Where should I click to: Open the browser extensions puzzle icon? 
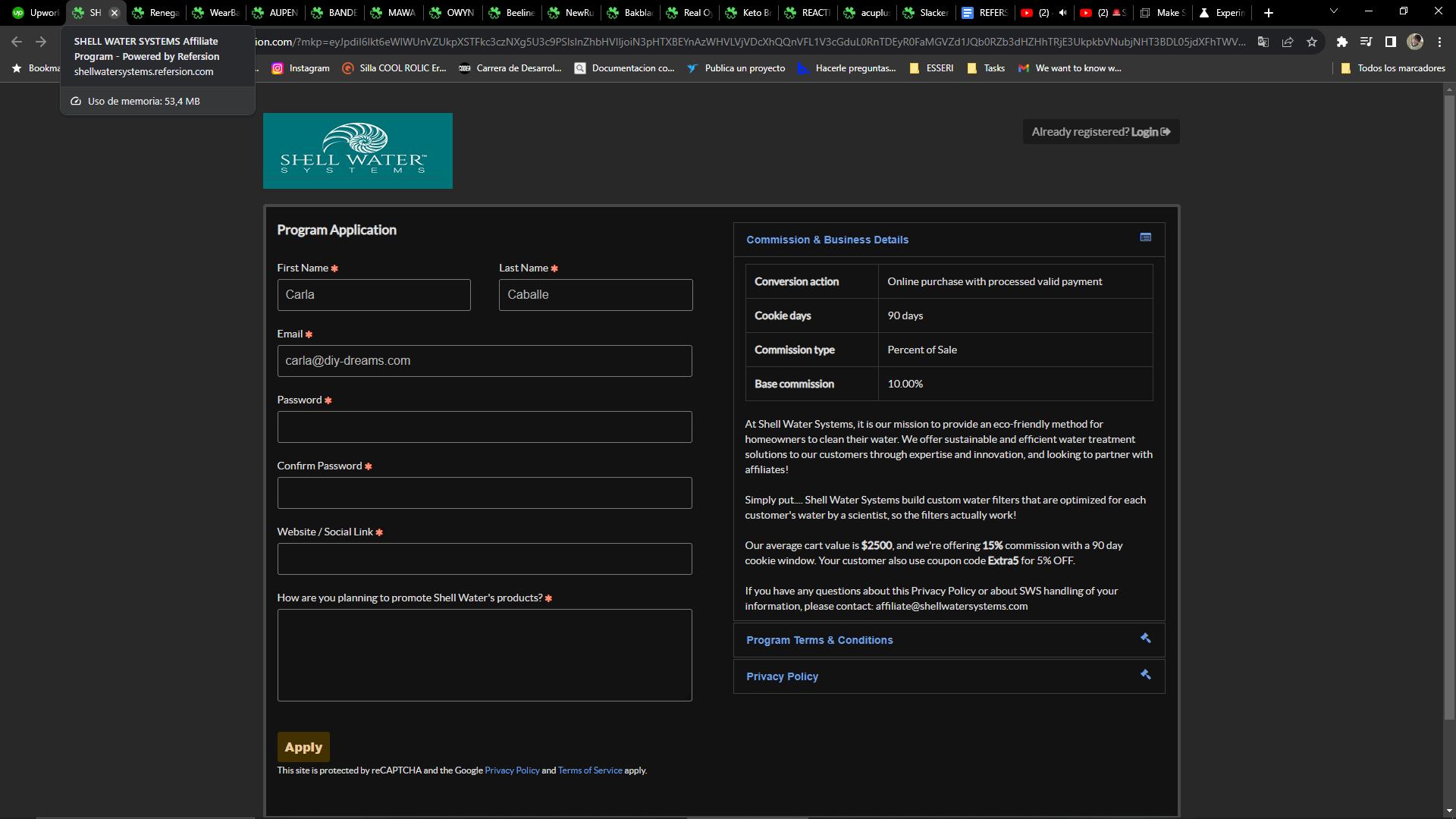pos(1342,42)
